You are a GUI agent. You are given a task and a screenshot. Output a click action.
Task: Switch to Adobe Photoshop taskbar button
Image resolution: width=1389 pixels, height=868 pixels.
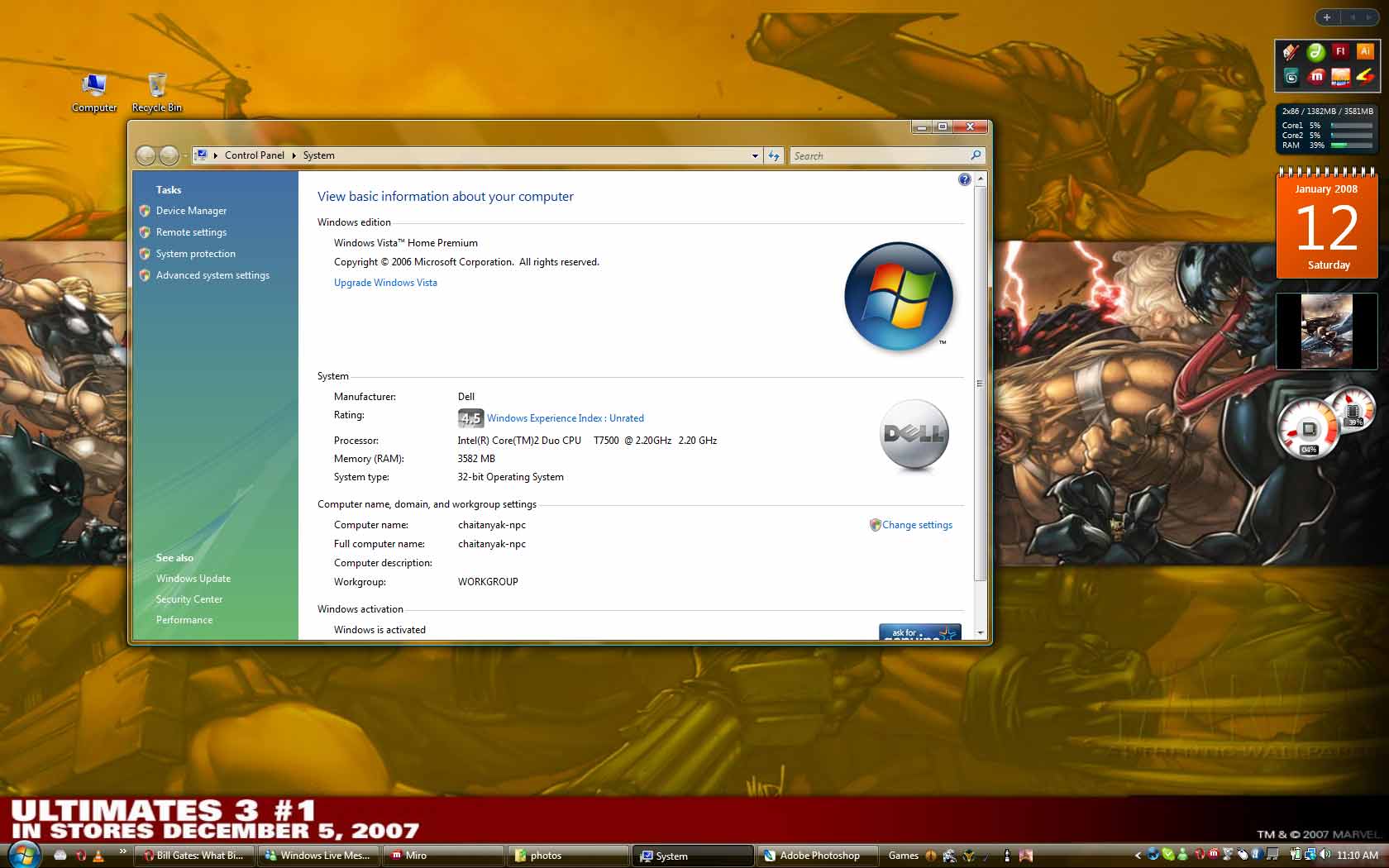click(x=819, y=856)
